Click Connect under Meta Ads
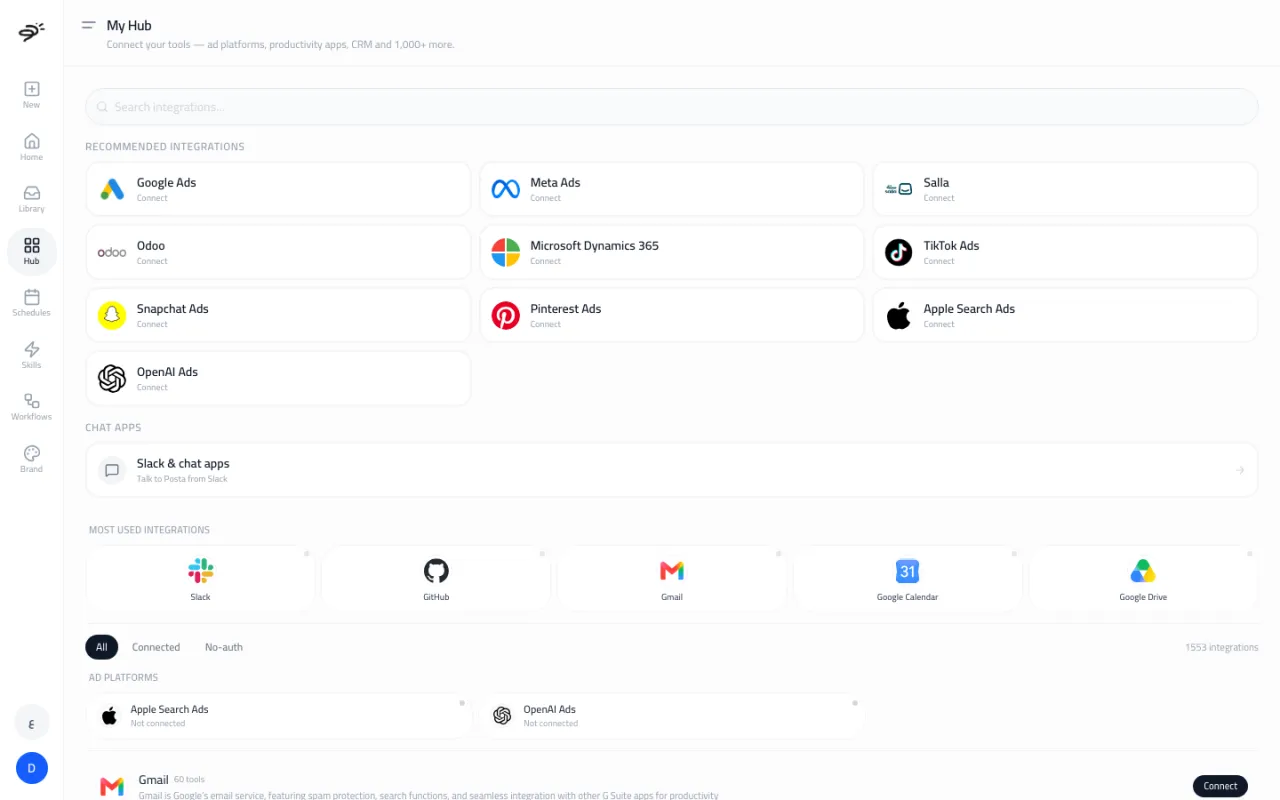This screenshot has height=800, width=1280. tap(545, 198)
